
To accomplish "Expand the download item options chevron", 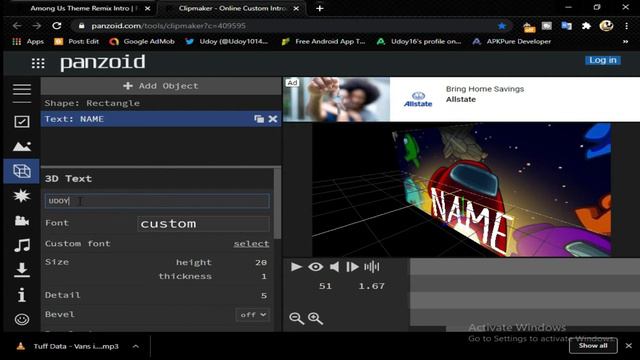I will 136,346.
